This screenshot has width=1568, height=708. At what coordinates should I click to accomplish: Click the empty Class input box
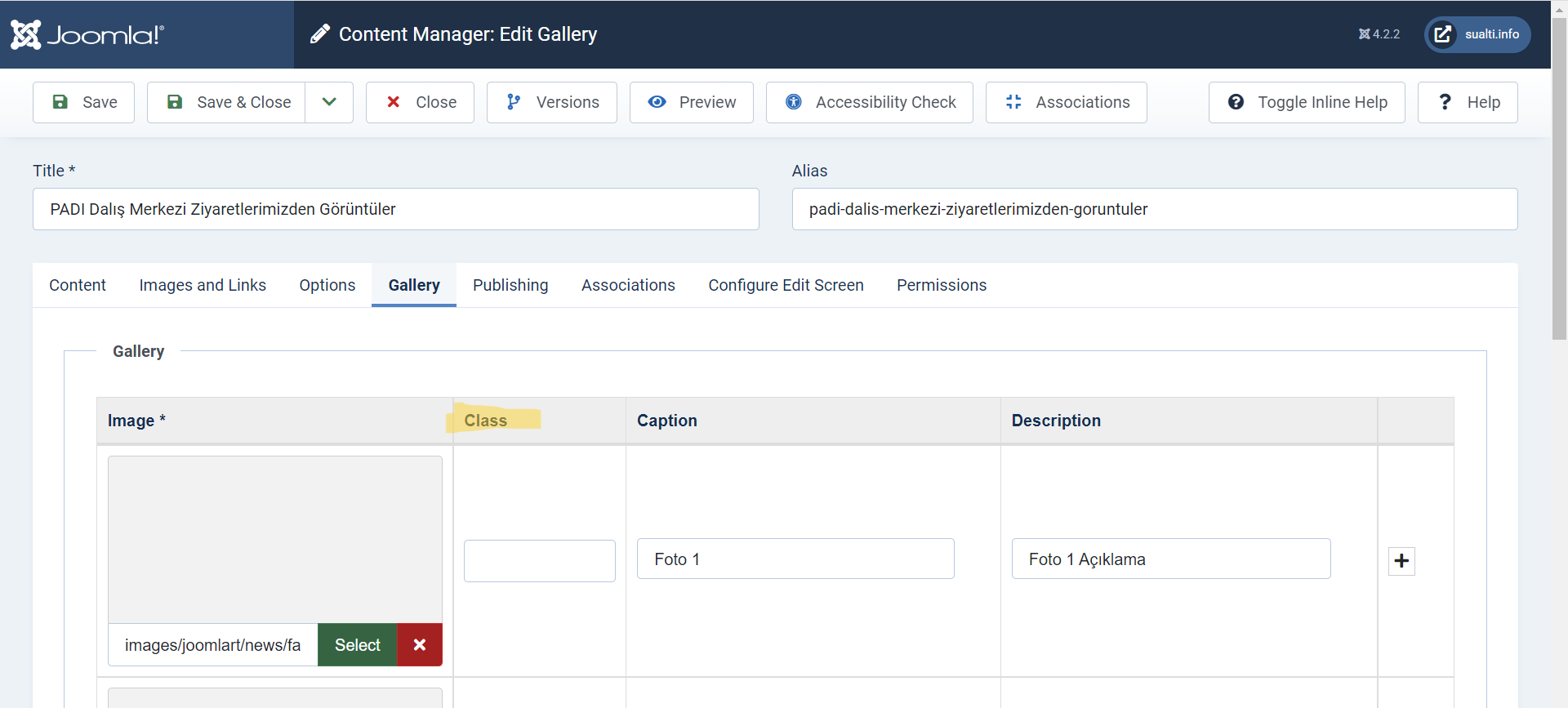pos(539,561)
